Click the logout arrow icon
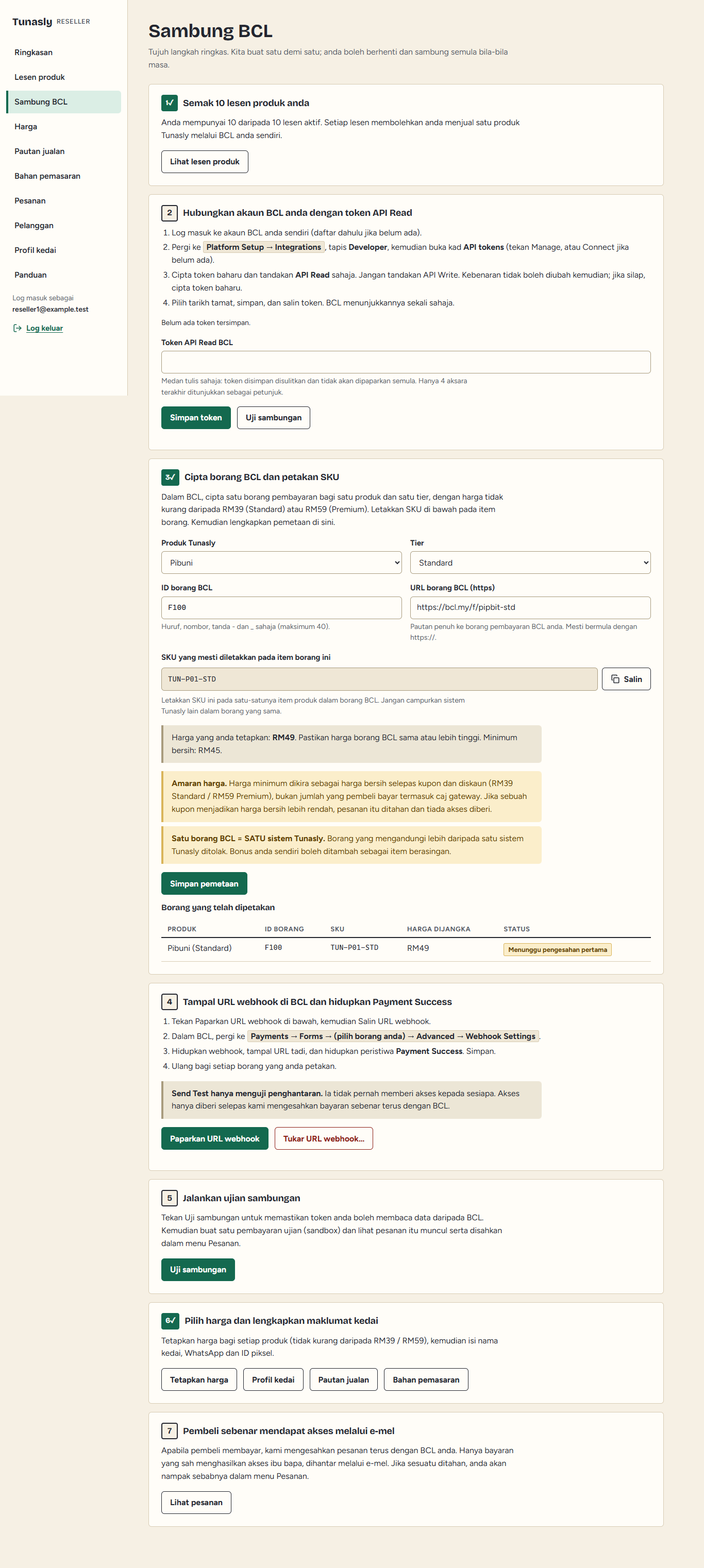704x1568 pixels. pyautogui.click(x=17, y=328)
